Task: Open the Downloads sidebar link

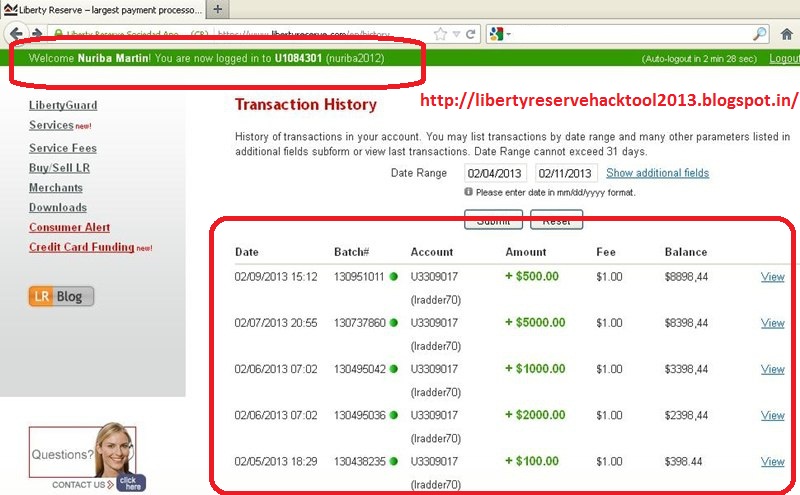Action: [x=58, y=208]
